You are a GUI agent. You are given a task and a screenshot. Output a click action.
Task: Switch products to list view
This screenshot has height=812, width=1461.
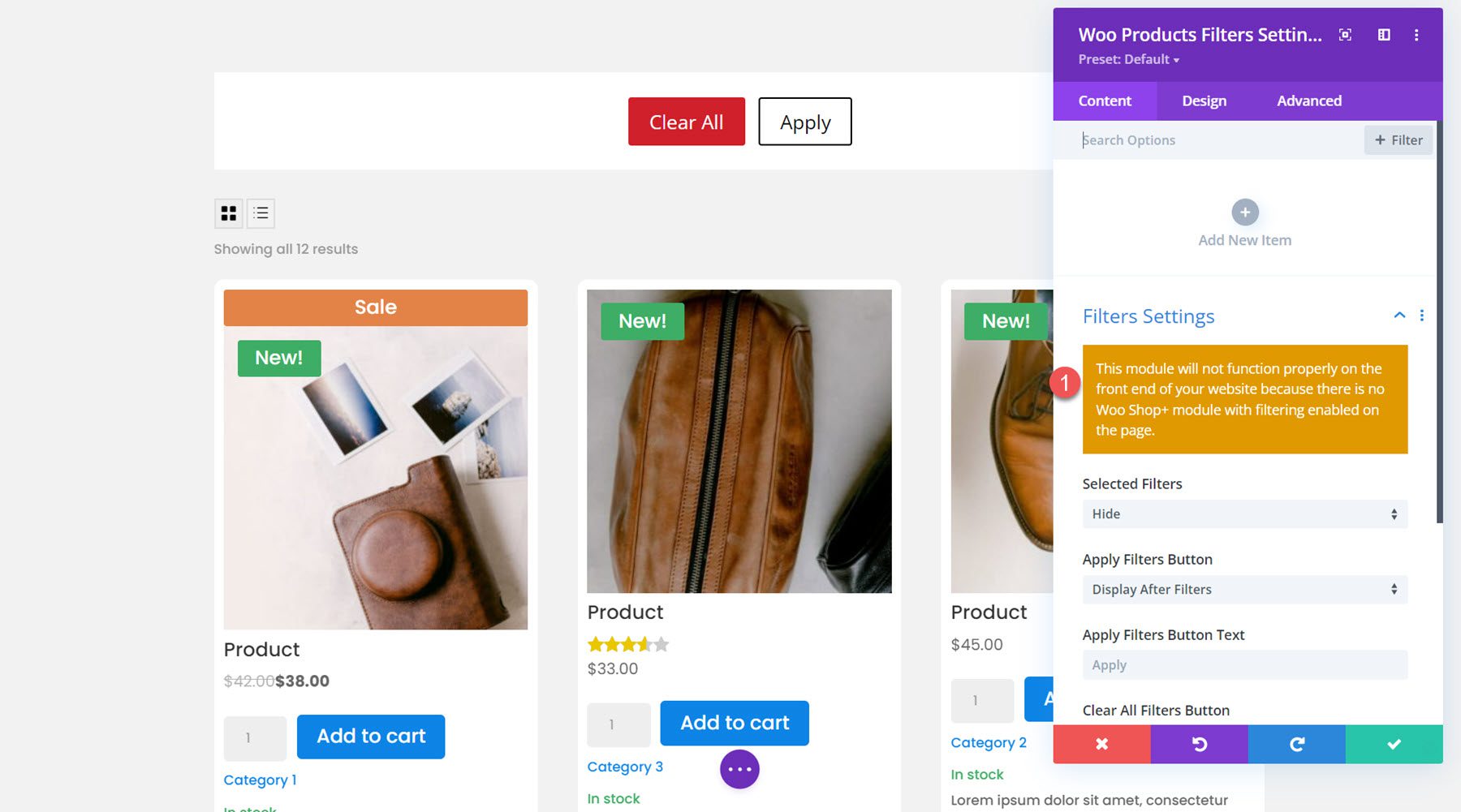(261, 213)
